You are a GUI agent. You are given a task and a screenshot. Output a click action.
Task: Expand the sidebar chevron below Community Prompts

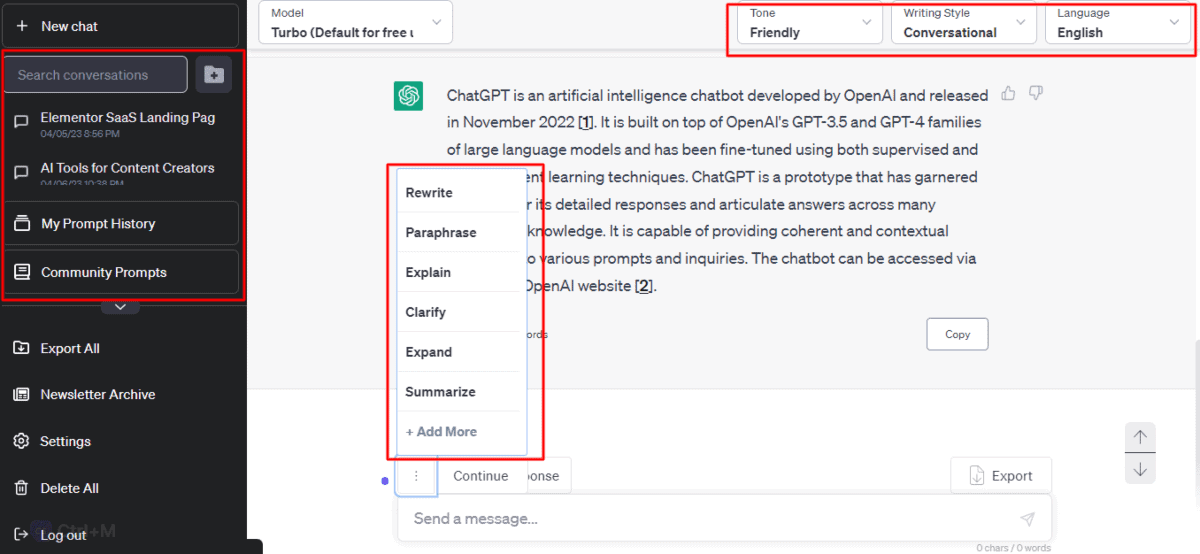[120, 307]
